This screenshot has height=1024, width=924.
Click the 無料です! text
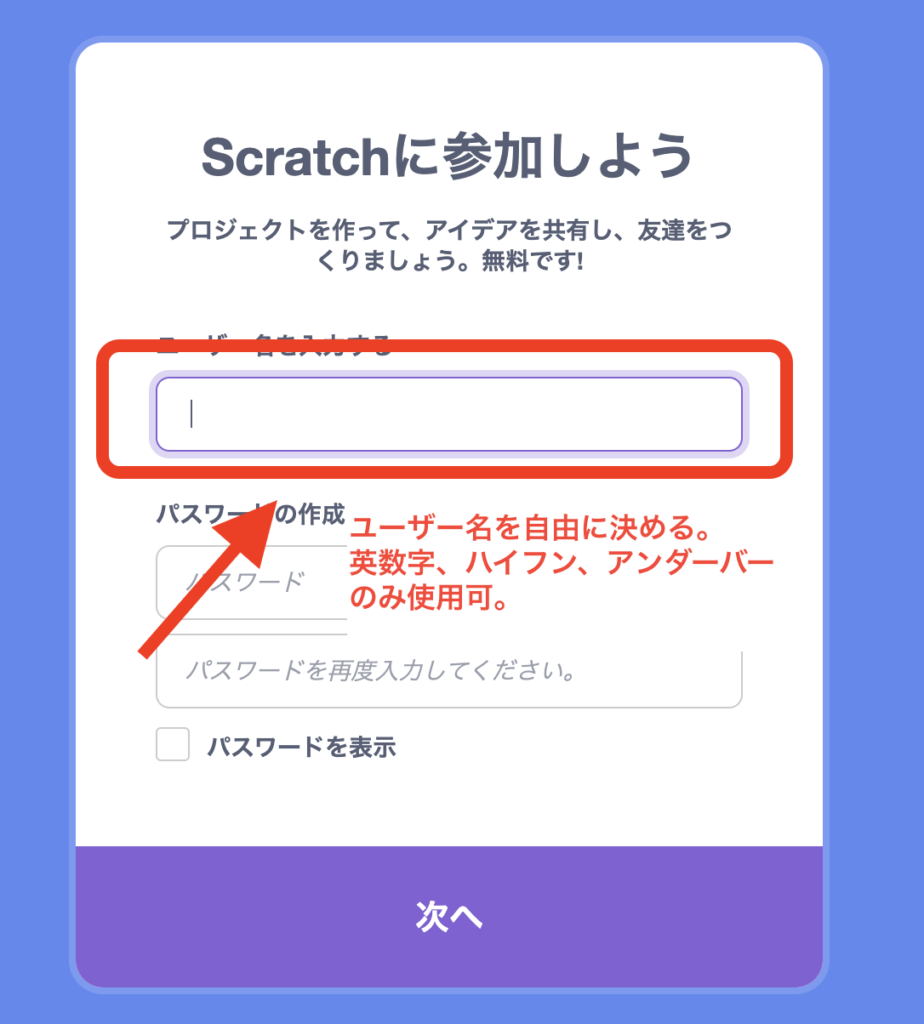point(532,261)
